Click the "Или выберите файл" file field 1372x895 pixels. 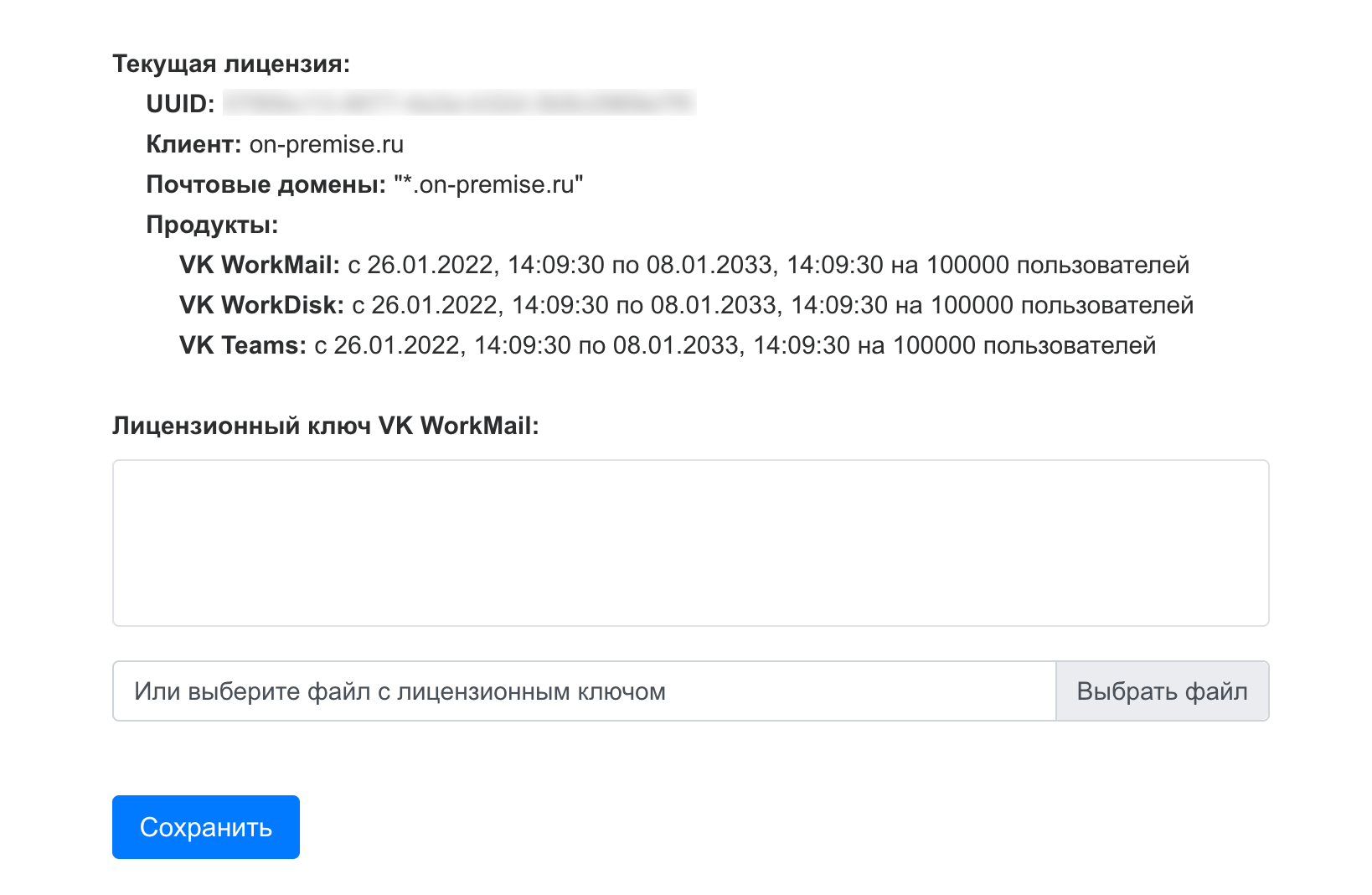click(x=584, y=691)
